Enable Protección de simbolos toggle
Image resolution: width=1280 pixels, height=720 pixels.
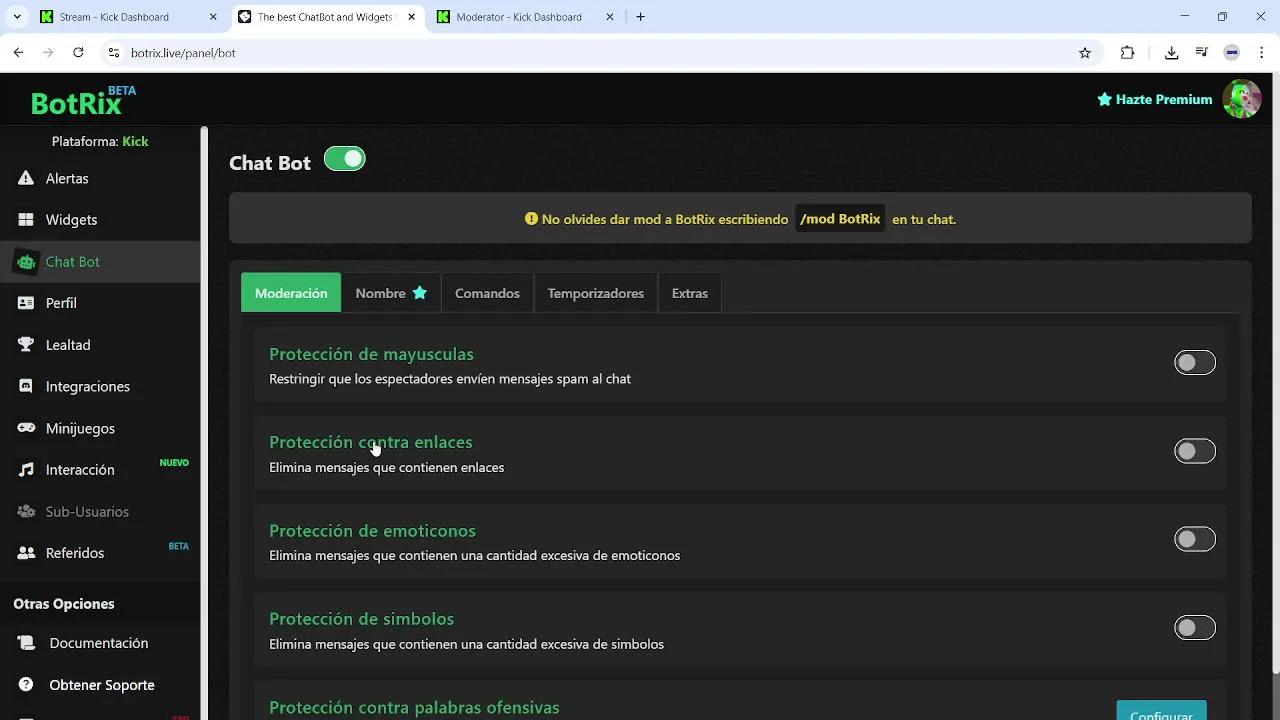point(1195,628)
